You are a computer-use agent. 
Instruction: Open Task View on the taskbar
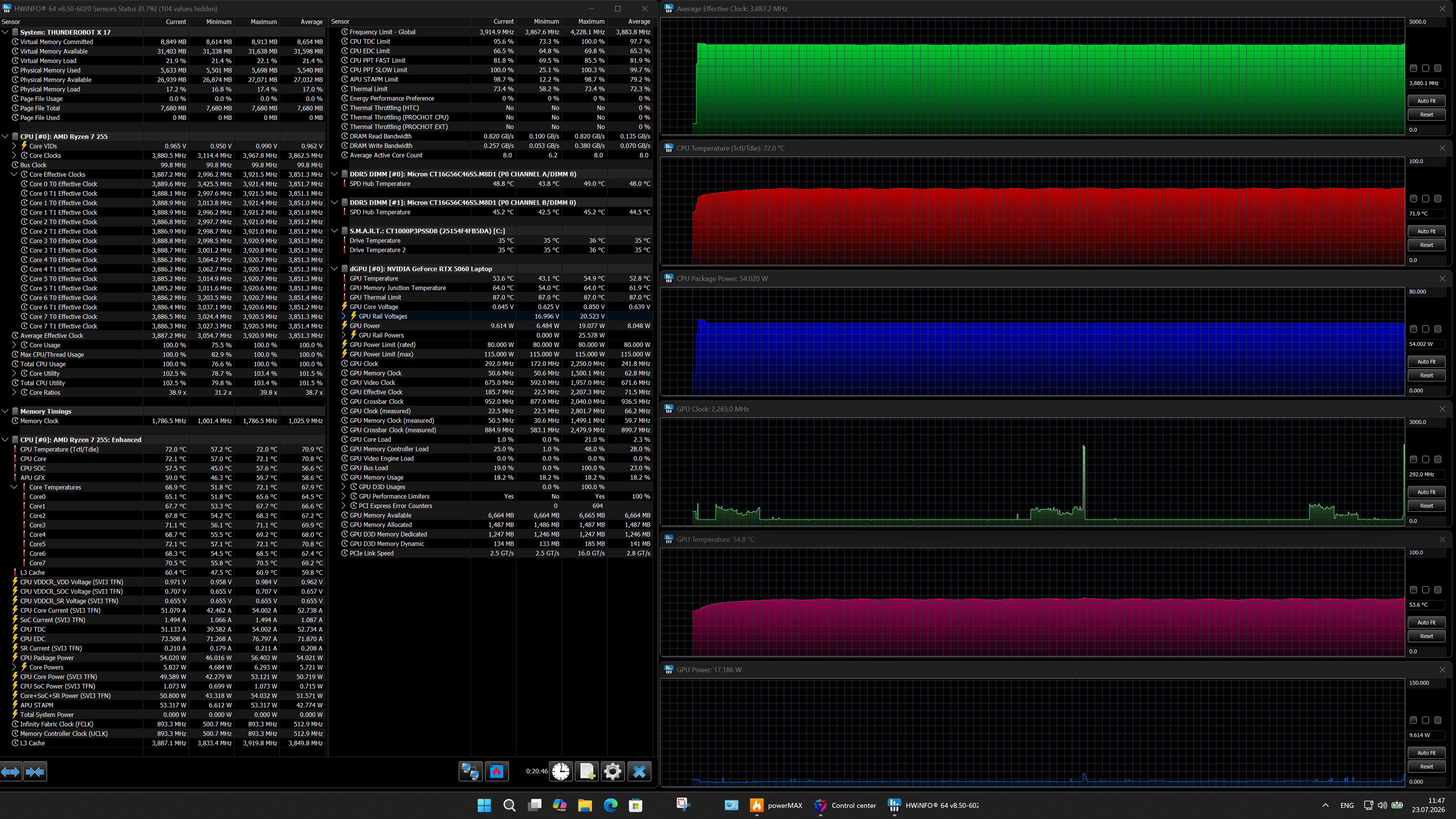click(x=535, y=805)
